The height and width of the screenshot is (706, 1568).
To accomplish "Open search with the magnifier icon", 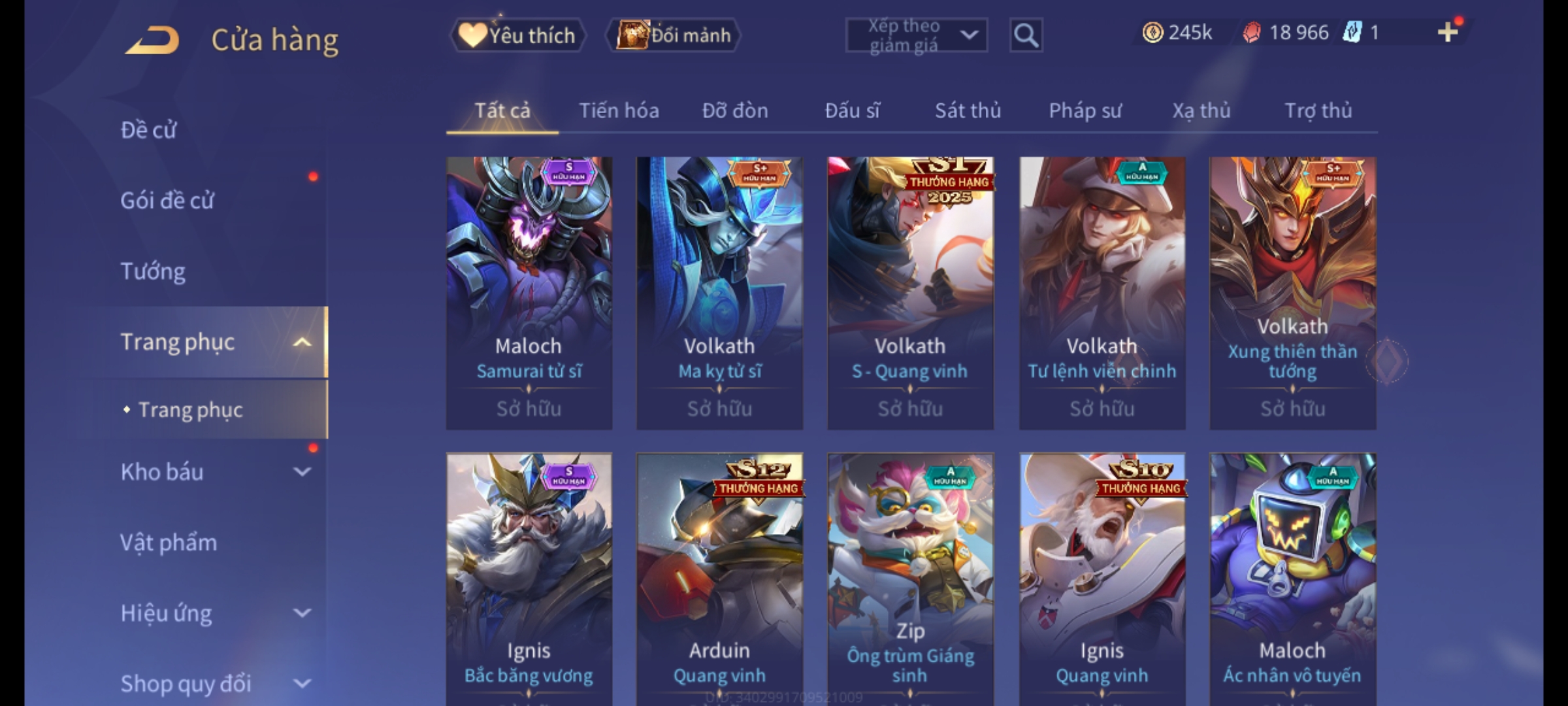I will [1026, 35].
